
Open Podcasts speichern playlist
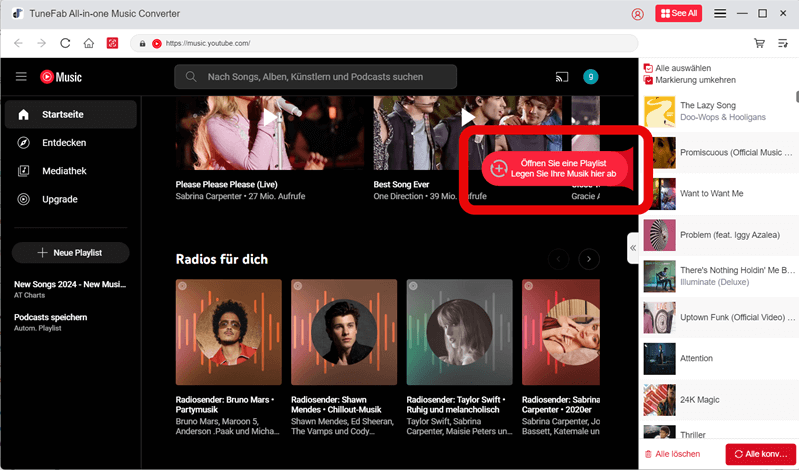tap(51, 322)
